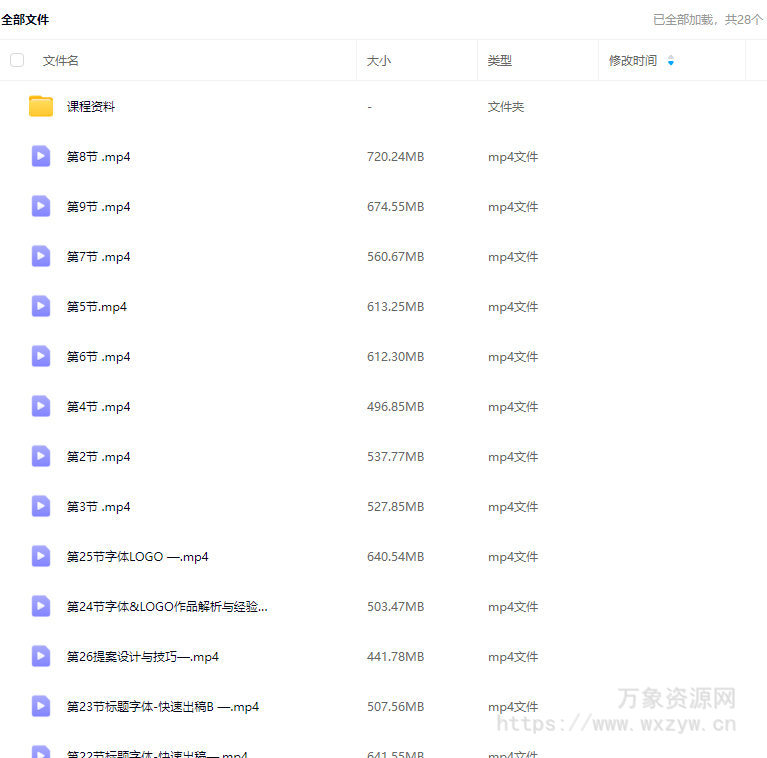This screenshot has width=767, height=758.
Task: Click size value 537.77MB
Action: (396, 457)
